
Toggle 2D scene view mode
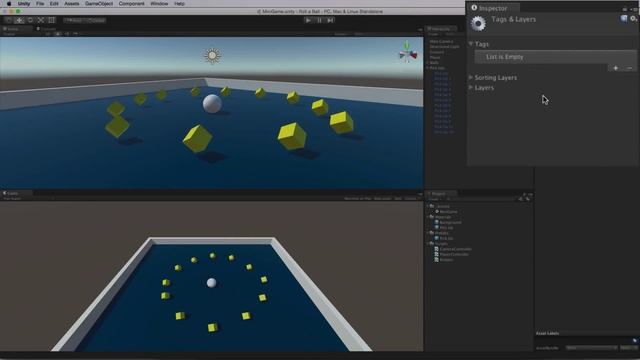[x=48, y=34]
